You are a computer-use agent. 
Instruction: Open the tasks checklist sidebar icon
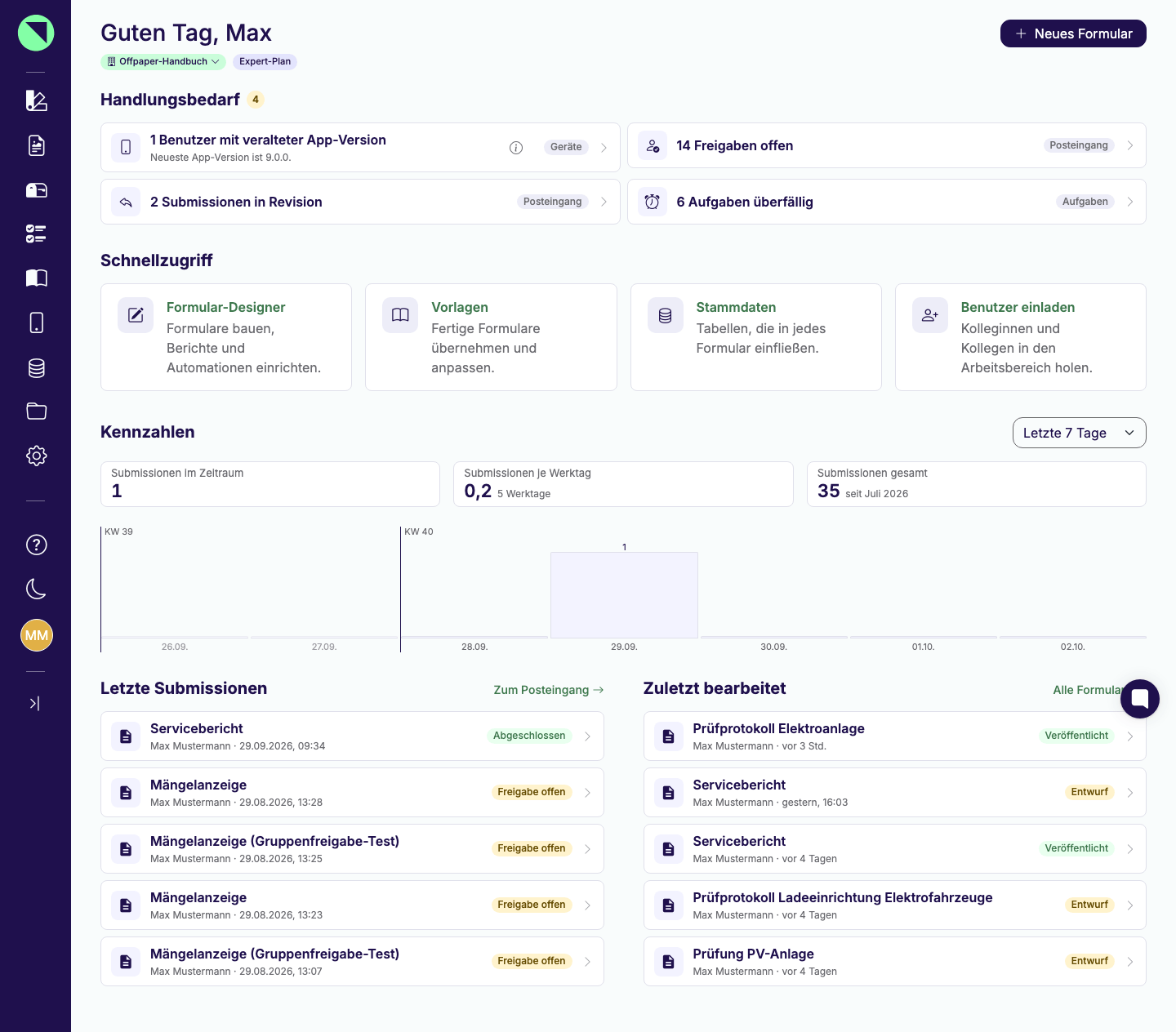pos(36,234)
